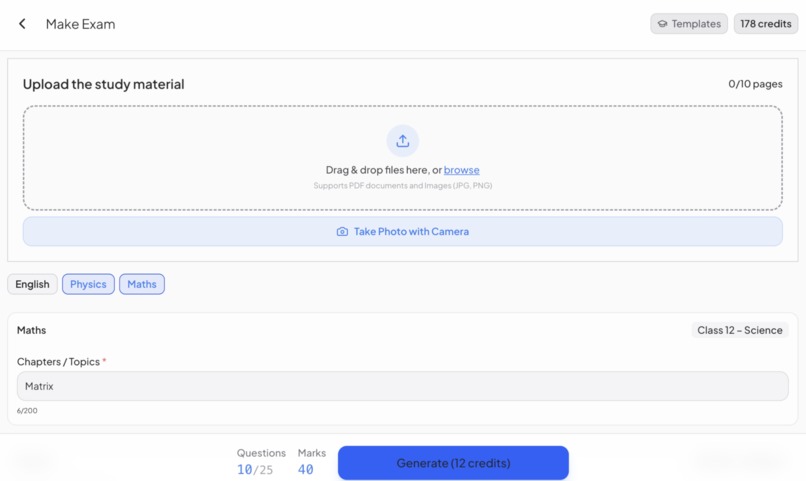The height and width of the screenshot is (481, 806).
Task: Start exam with Generate (12 credits)
Action: tap(453, 463)
